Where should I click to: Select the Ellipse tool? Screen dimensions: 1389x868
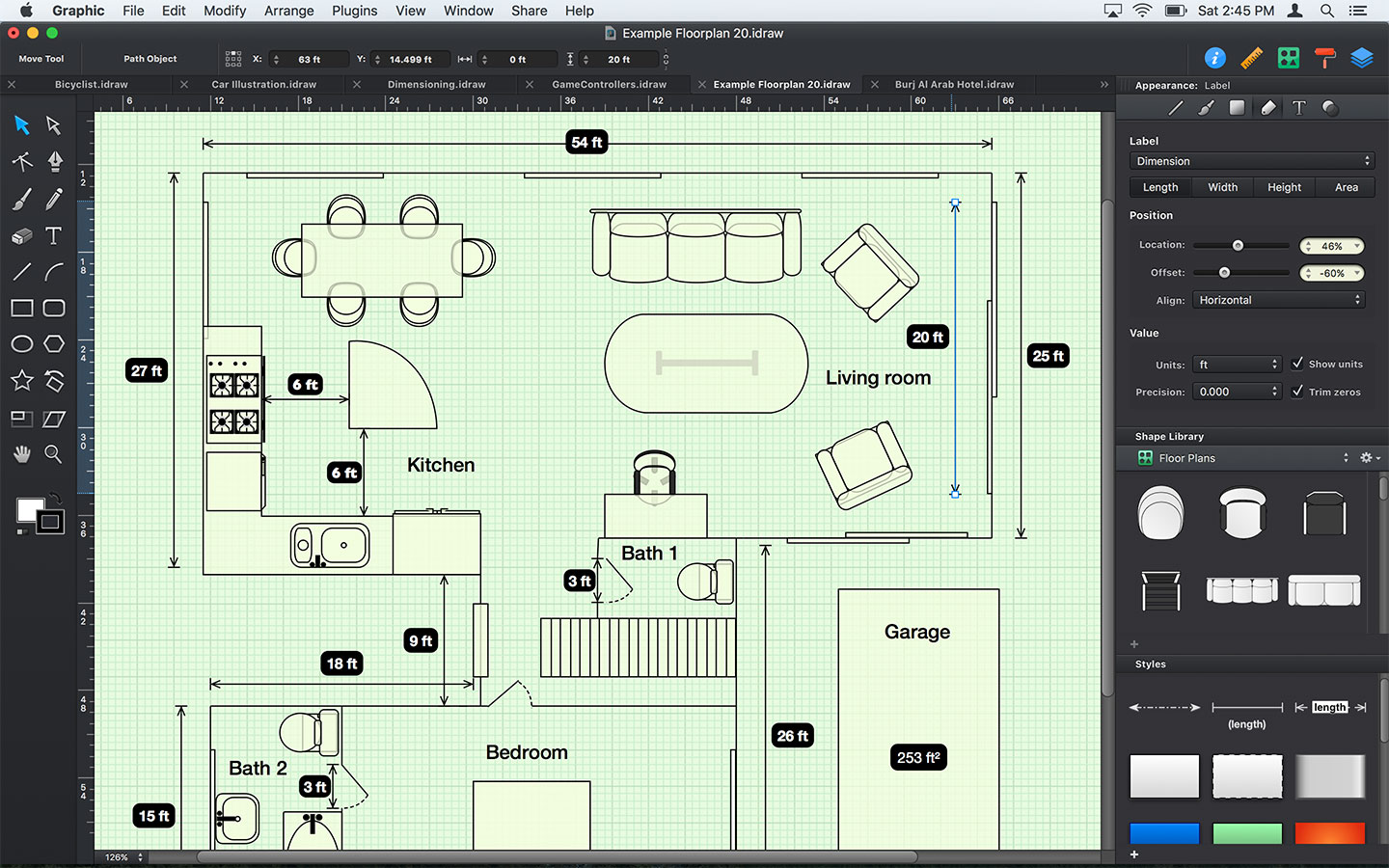point(21,343)
